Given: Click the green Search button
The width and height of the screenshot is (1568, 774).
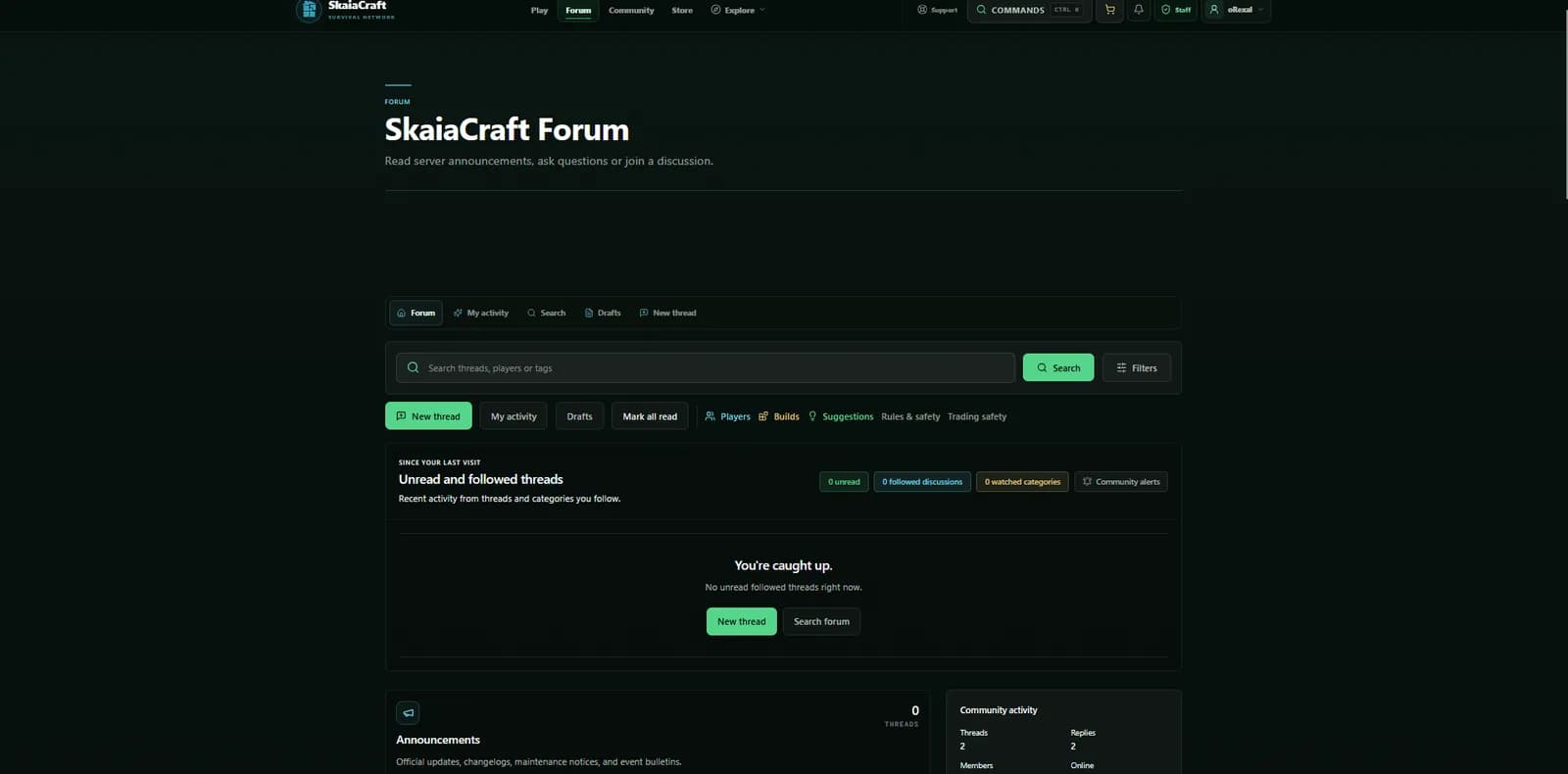Looking at the screenshot, I should point(1058,367).
